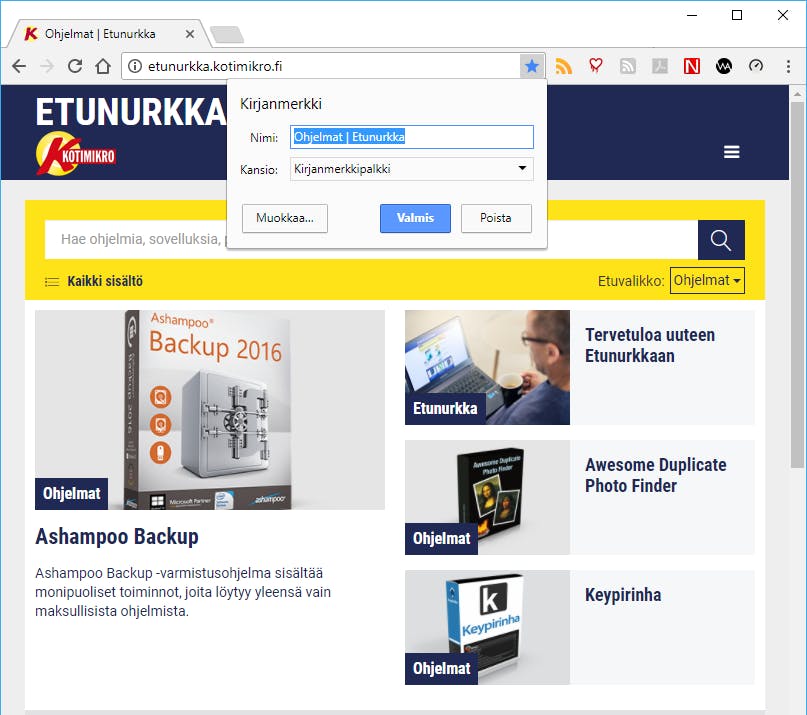Viewport: 807px width, 715px height.
Task: Minimize the browser window
Action: (692, 15)
